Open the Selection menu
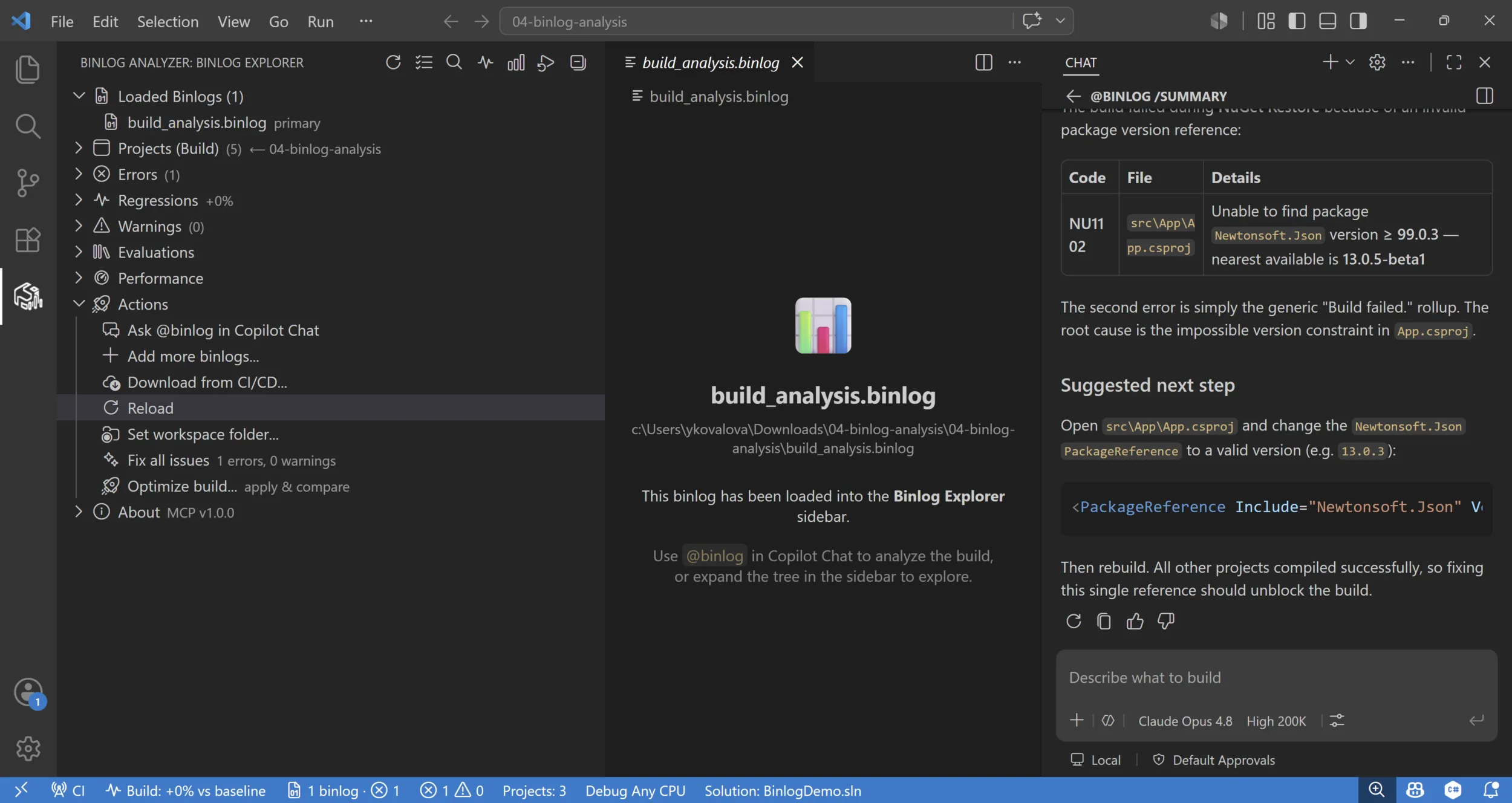This screenshot has height=803, width=1512. (x=168, y=22)
